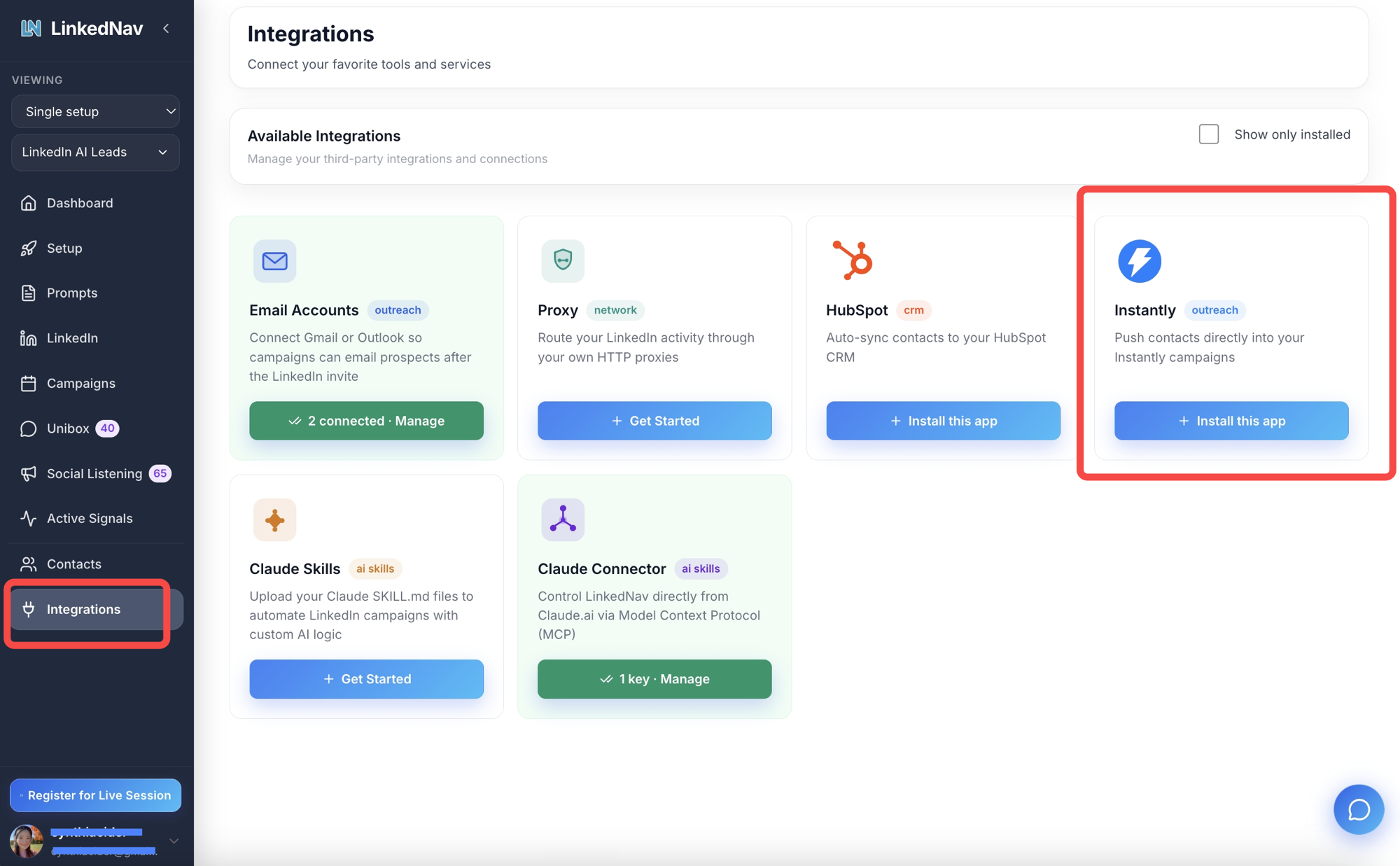The height and width of the screenshot is (866, 1400).
Task: Expand the LinkedIn AI Leads selector
Action: tap(96, 152)
